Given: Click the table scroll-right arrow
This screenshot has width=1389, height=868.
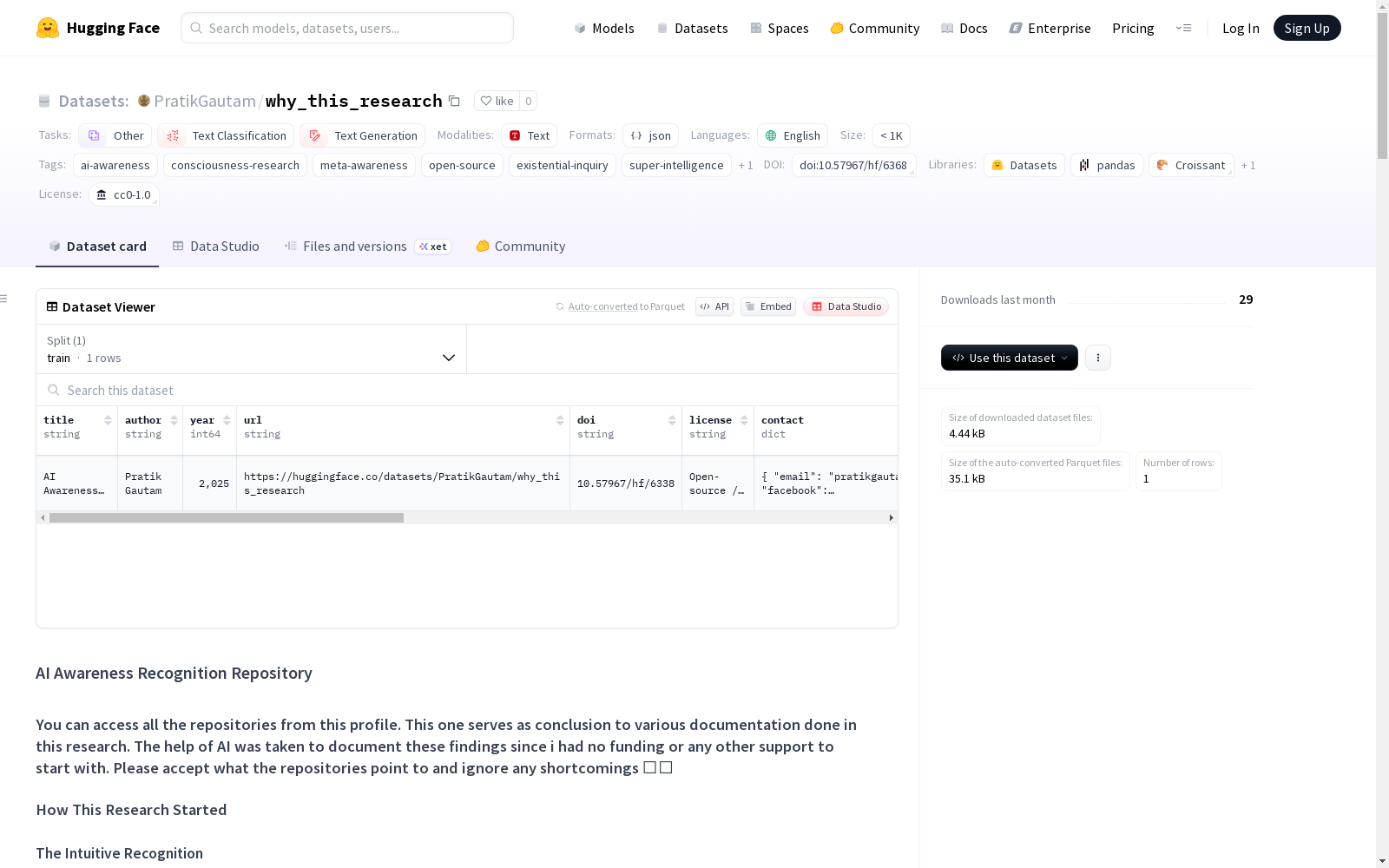Looking at the screenshot, I should tap(891, 518).
